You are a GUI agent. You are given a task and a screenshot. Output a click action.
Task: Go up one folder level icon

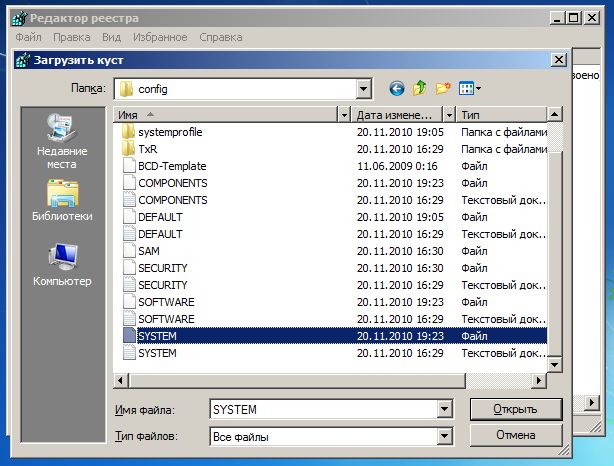click(420, 89)
